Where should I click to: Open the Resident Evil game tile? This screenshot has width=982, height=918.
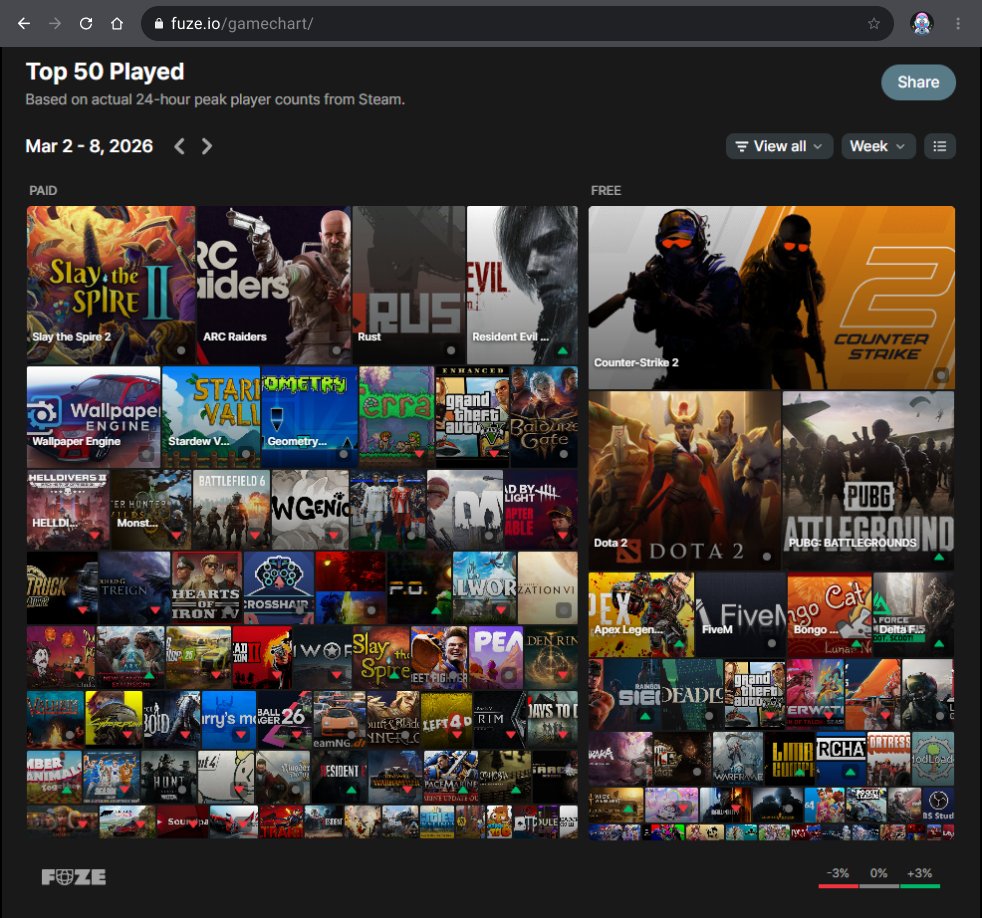522,285
